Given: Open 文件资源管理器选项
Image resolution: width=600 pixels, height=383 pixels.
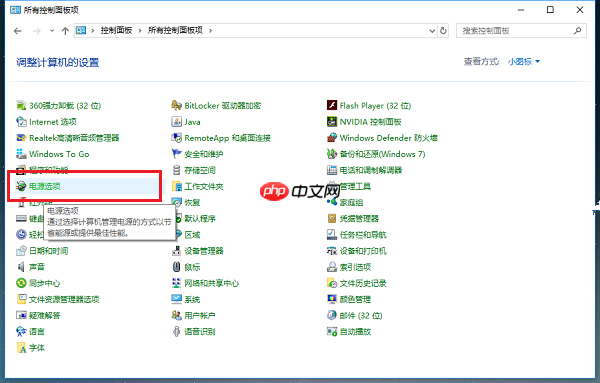Looking at the screenshot, I should [x=58, y=299].
